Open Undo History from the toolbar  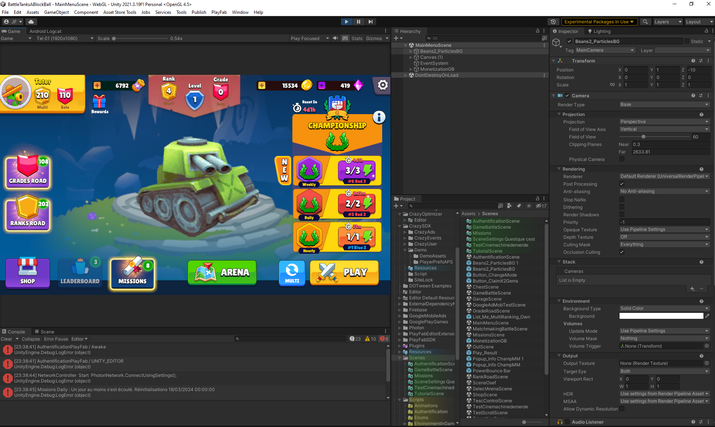(553, 21)
